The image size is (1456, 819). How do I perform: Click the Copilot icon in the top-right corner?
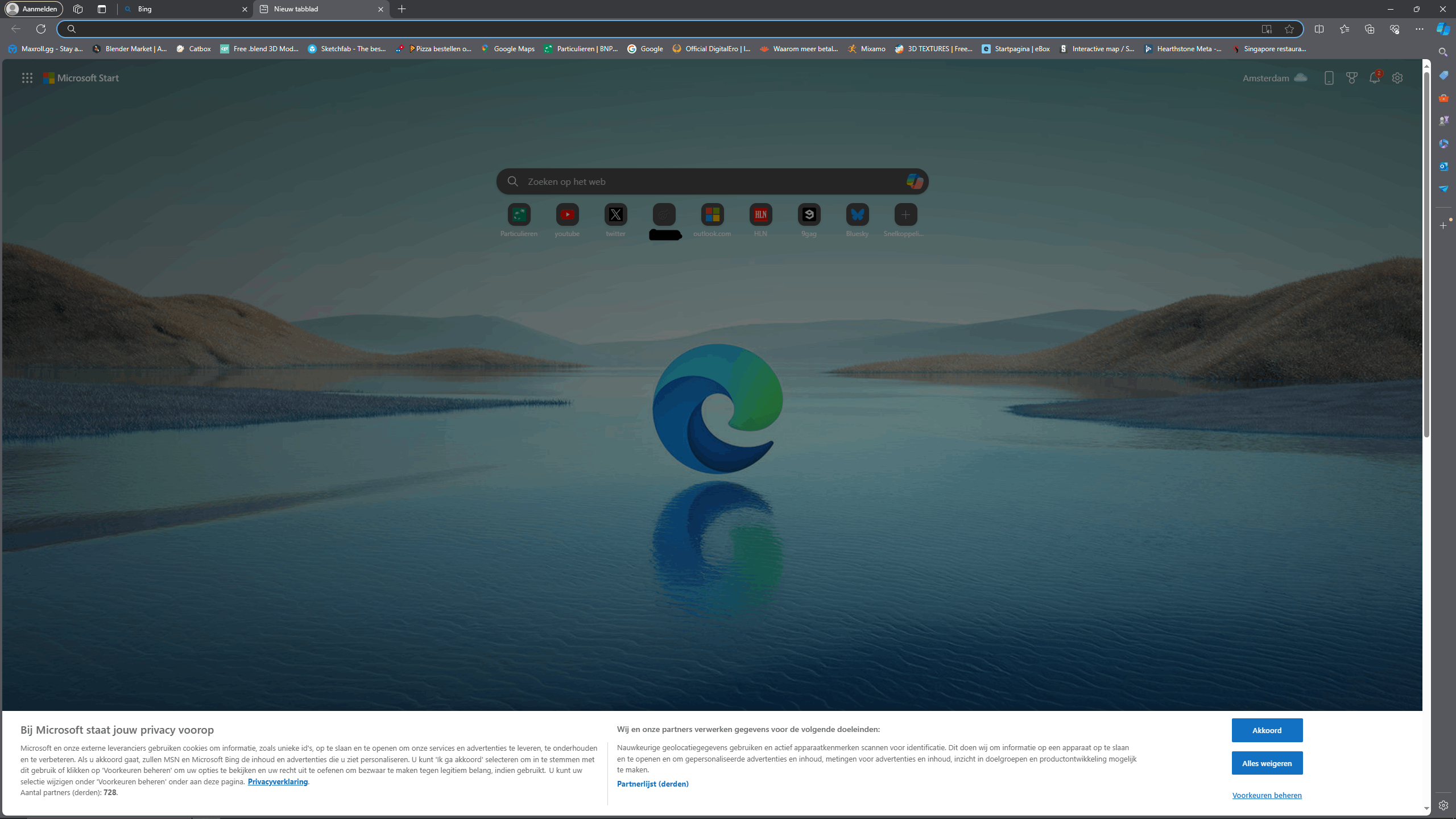[x=1443, y=29]
